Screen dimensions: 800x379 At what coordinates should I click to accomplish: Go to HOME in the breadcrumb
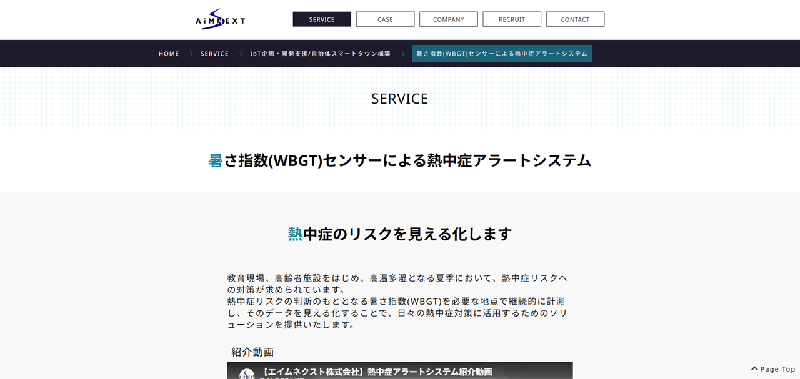[169, 54]
